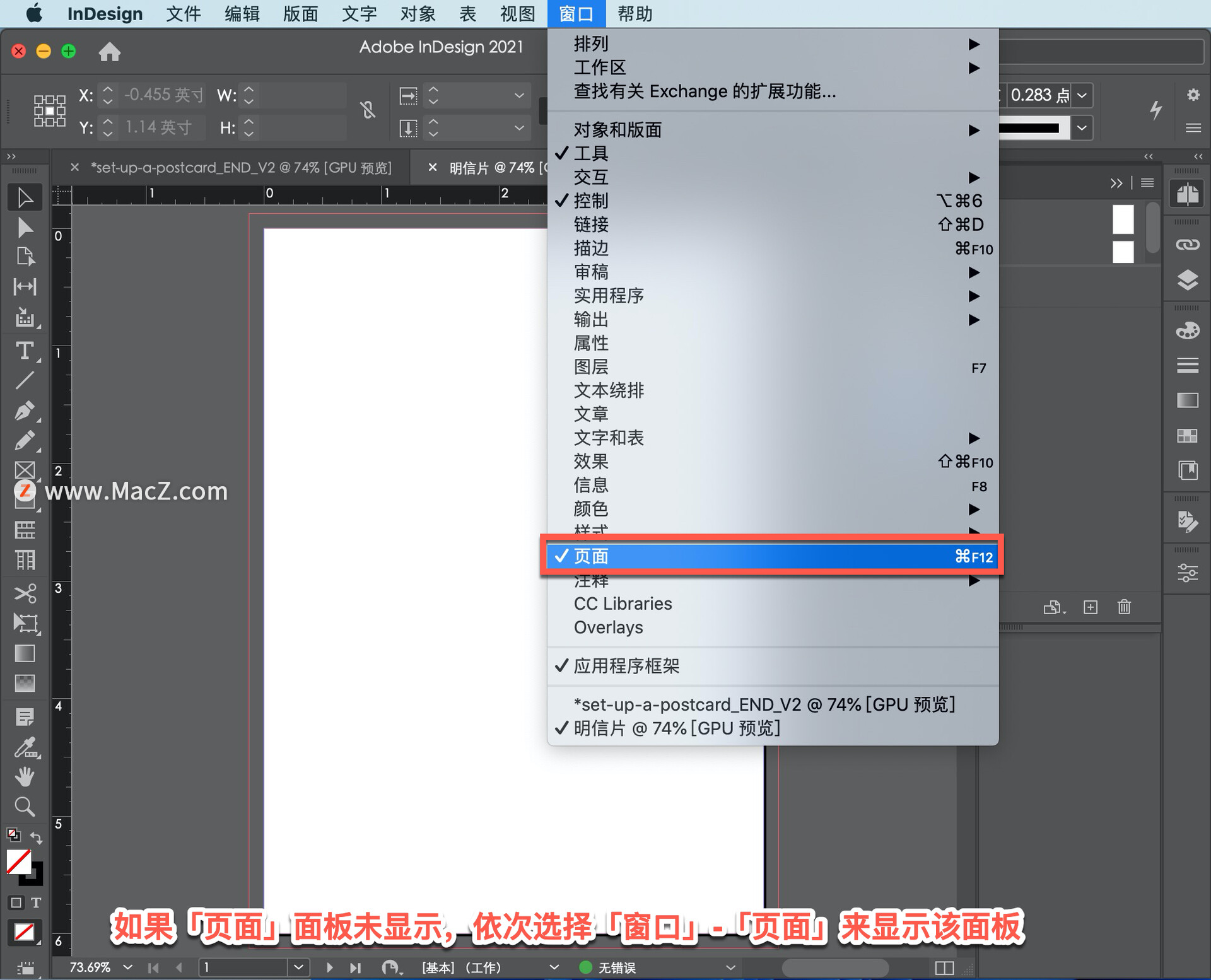Switch to set-up-a-postcard_END_V2 document tab
This screenshot has height=980, width=1211.
coord(240,168)
